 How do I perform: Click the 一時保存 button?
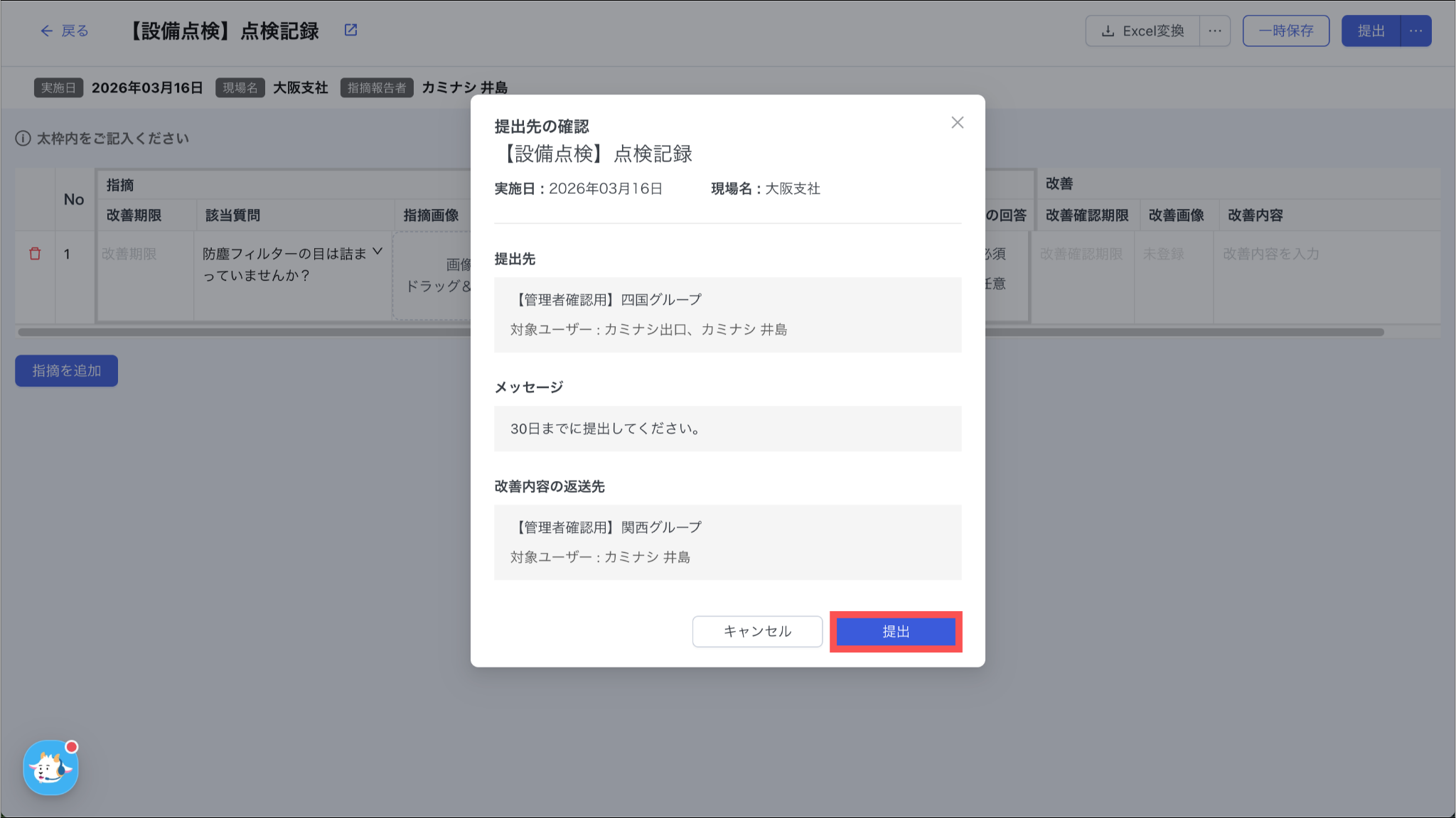[x=1285, y=31]
